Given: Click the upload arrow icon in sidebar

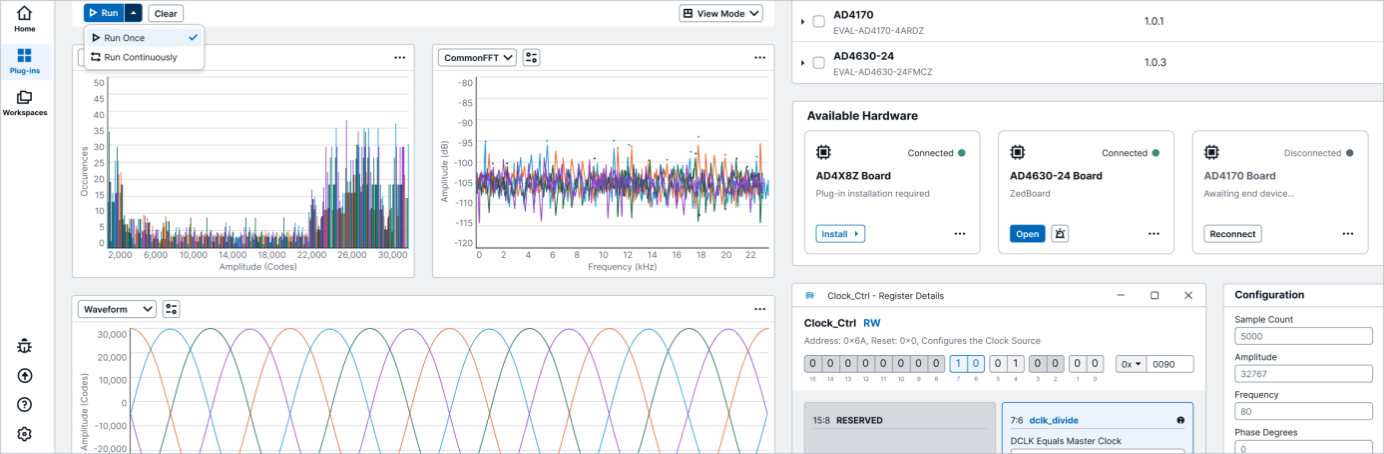Looking at the screenshot, I should pyautogui.click(x=25, y=376).
